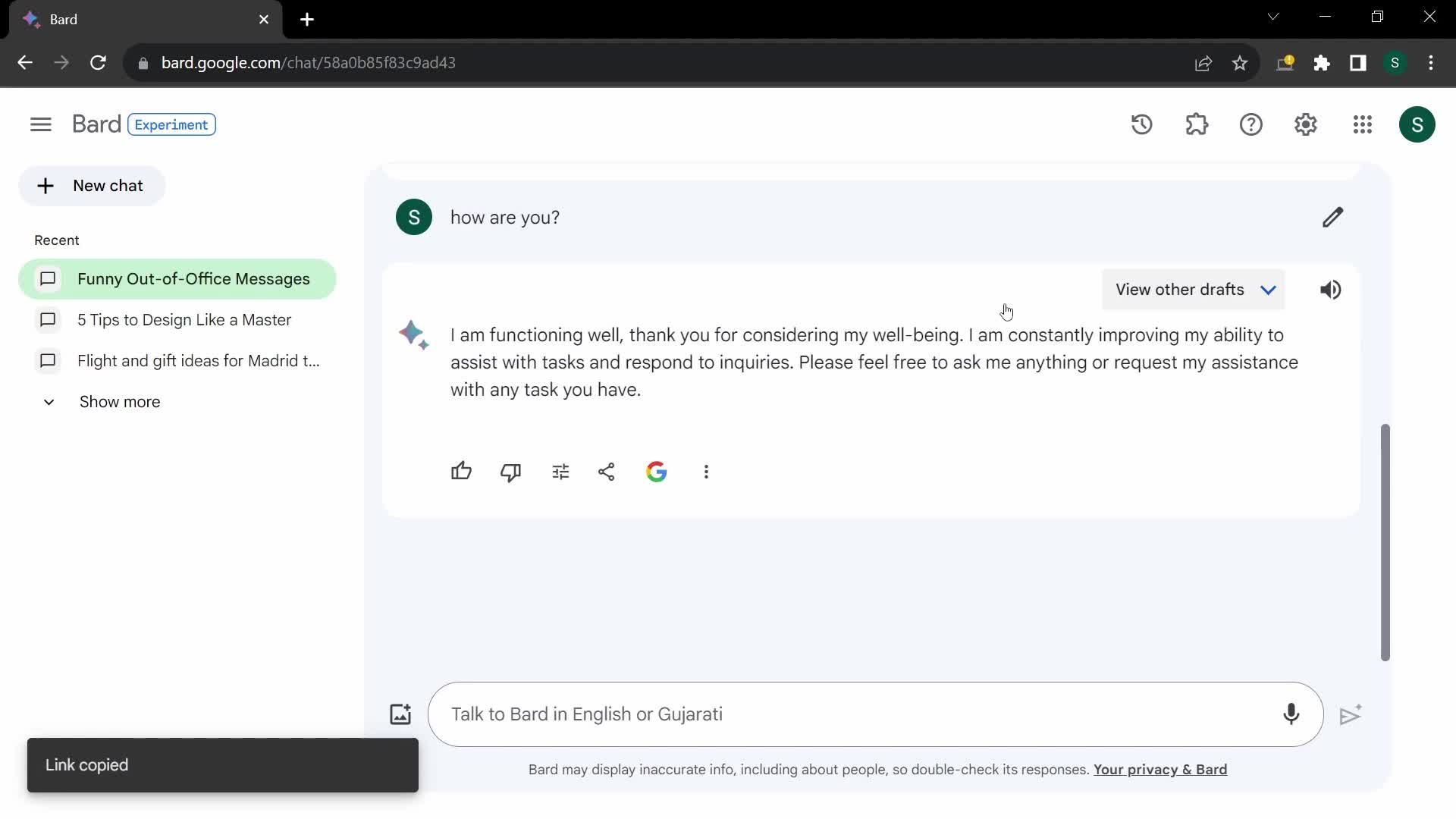Screen dimensions: 1456x819
Task: Open 5 Tips to Design Like a Master
Action: tap(184, 319)
